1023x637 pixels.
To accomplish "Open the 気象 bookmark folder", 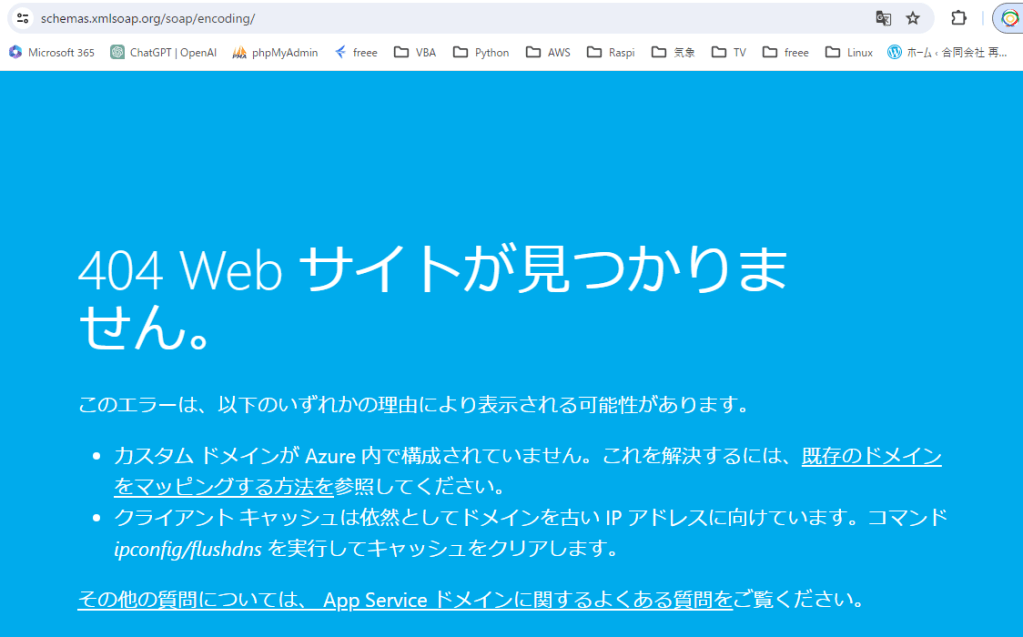I will [673, 52].
